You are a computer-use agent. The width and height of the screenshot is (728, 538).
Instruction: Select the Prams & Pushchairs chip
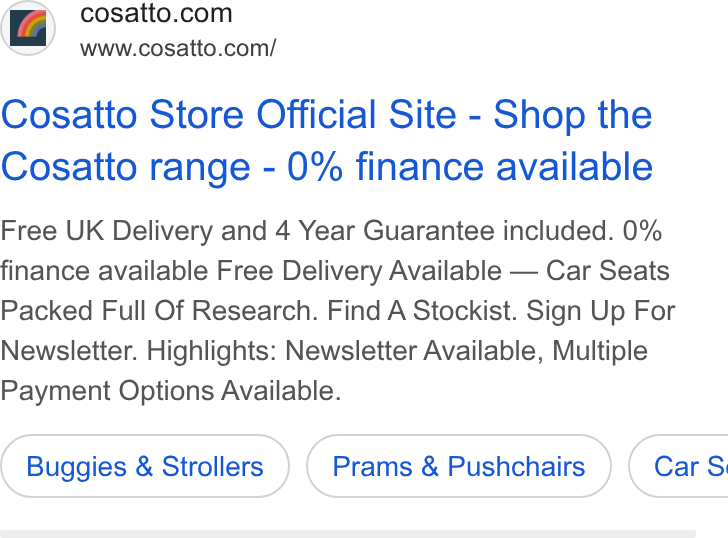[459, 466]
